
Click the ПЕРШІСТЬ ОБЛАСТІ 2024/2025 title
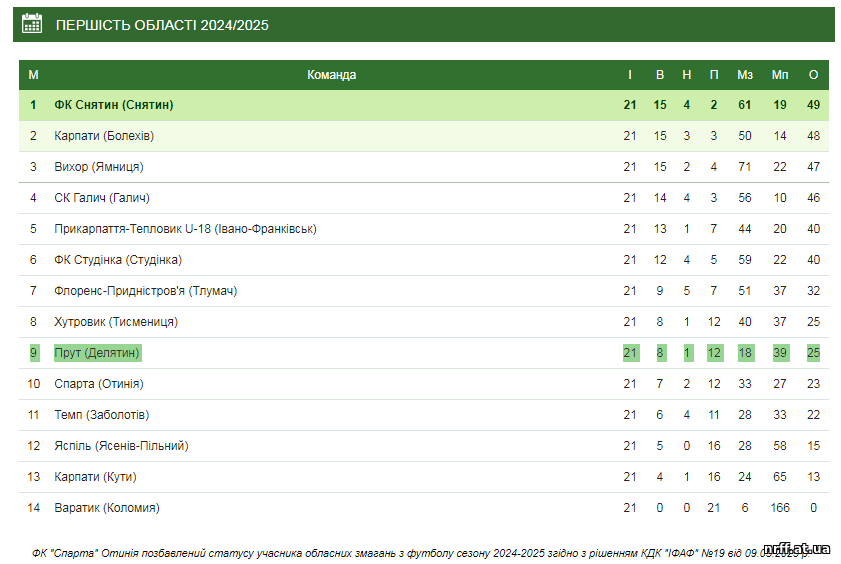[162, 25]
